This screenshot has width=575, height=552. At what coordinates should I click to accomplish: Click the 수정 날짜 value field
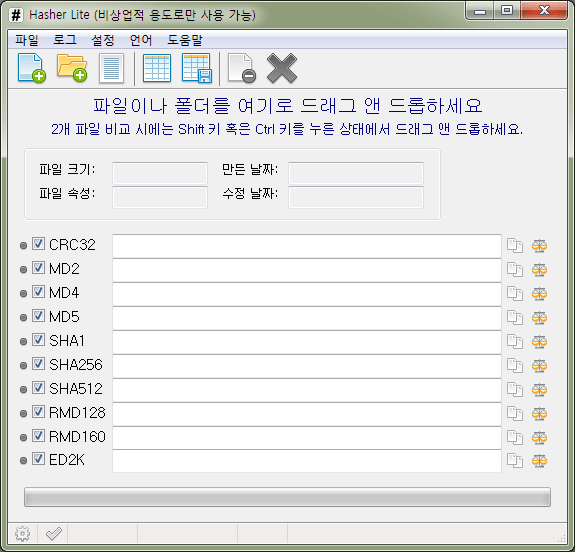pos(356,197)
